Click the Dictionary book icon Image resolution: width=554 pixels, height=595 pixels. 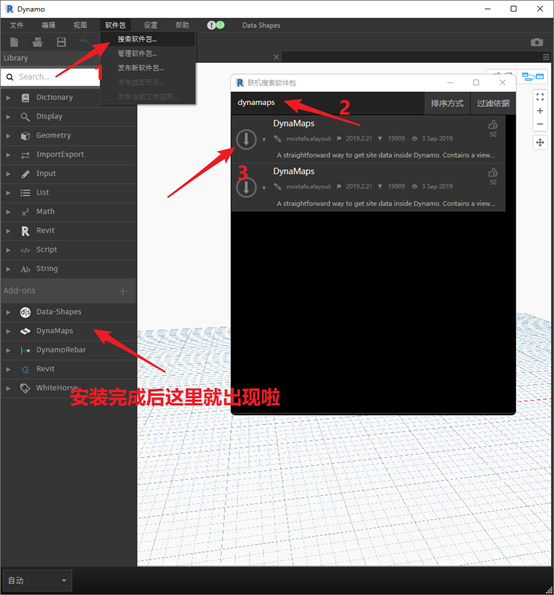coord(25,98)
